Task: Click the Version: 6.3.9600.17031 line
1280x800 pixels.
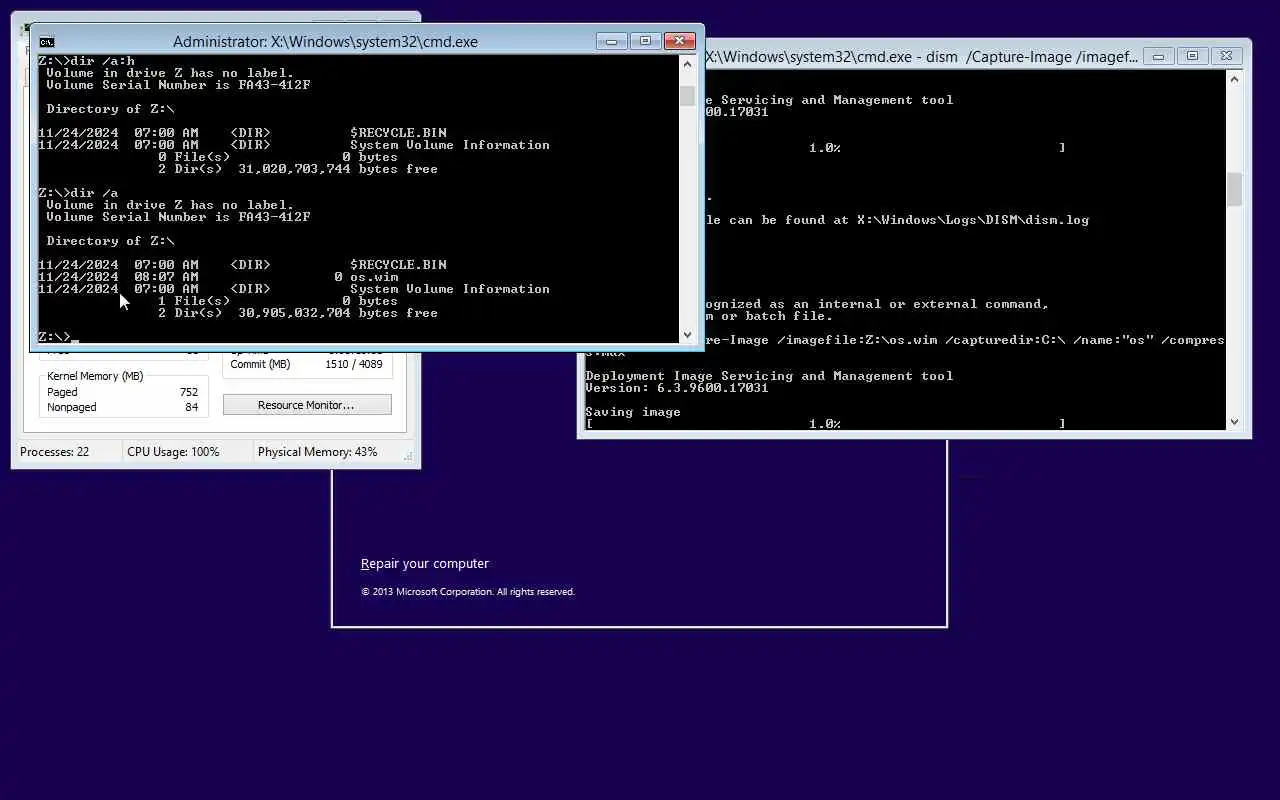Action: pos(677,388)
